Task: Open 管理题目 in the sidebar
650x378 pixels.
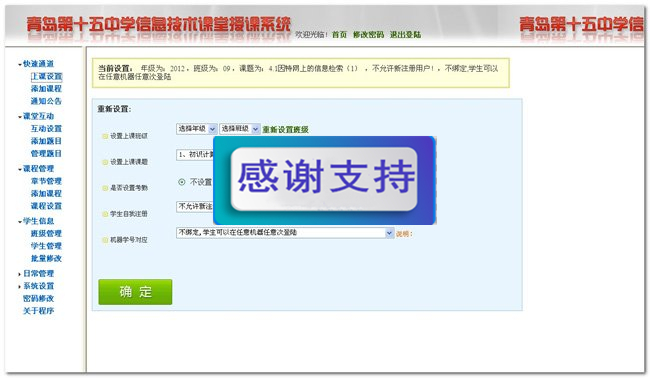Action: tap(46, 153)
